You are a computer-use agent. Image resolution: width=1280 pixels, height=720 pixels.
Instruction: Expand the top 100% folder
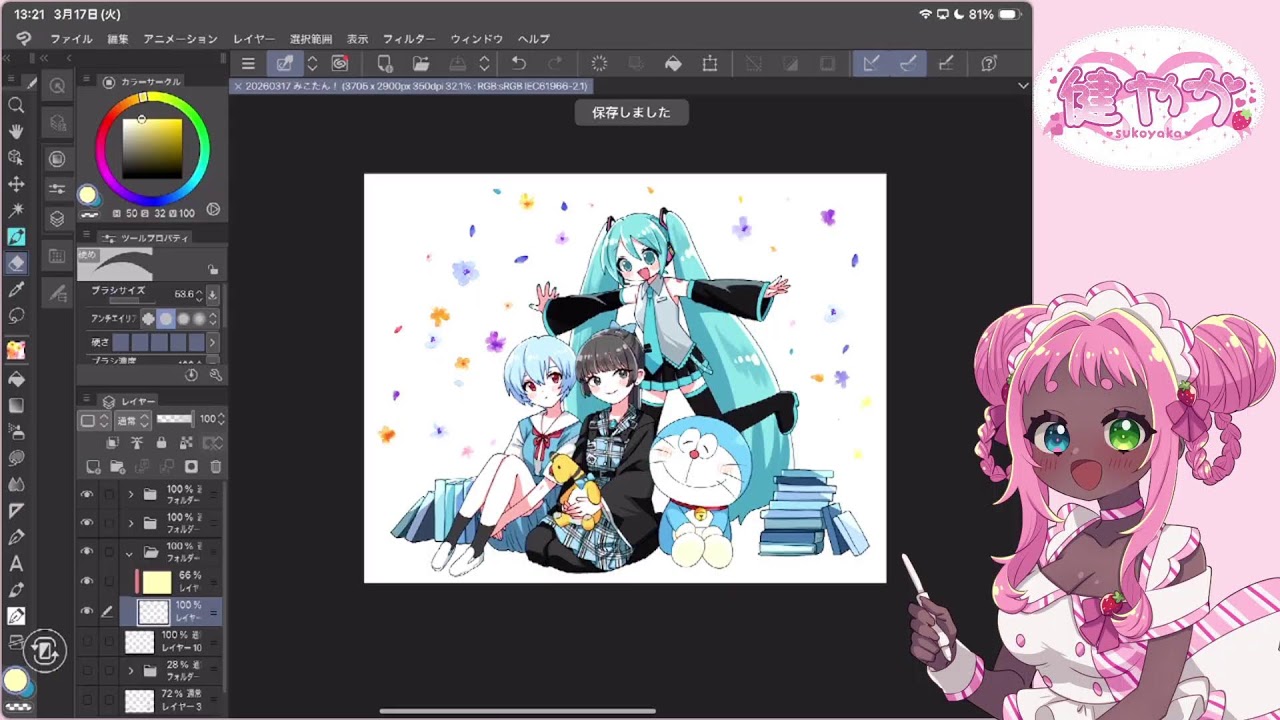(x=130, y=494)
